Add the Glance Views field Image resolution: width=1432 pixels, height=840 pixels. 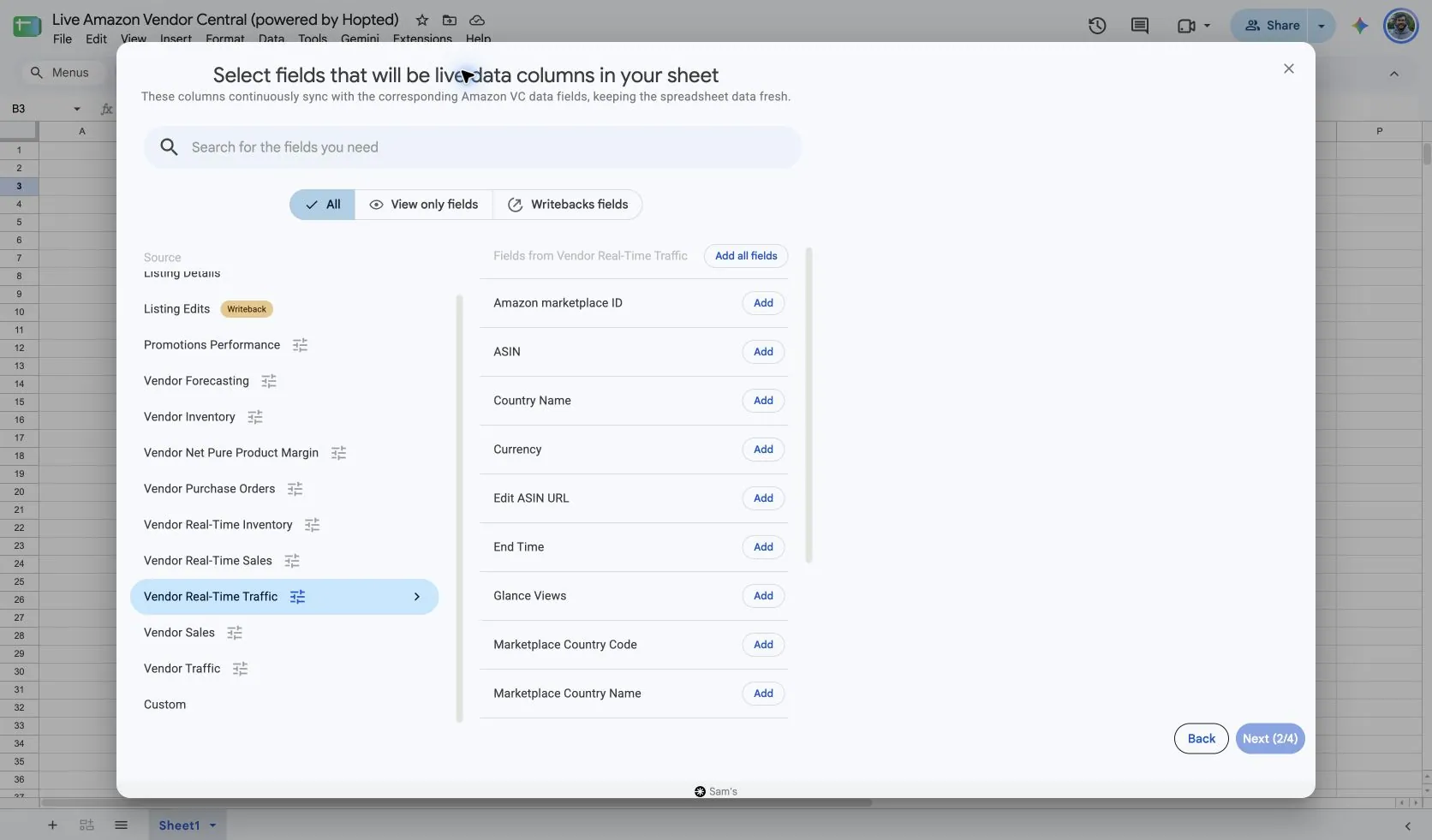763,596
